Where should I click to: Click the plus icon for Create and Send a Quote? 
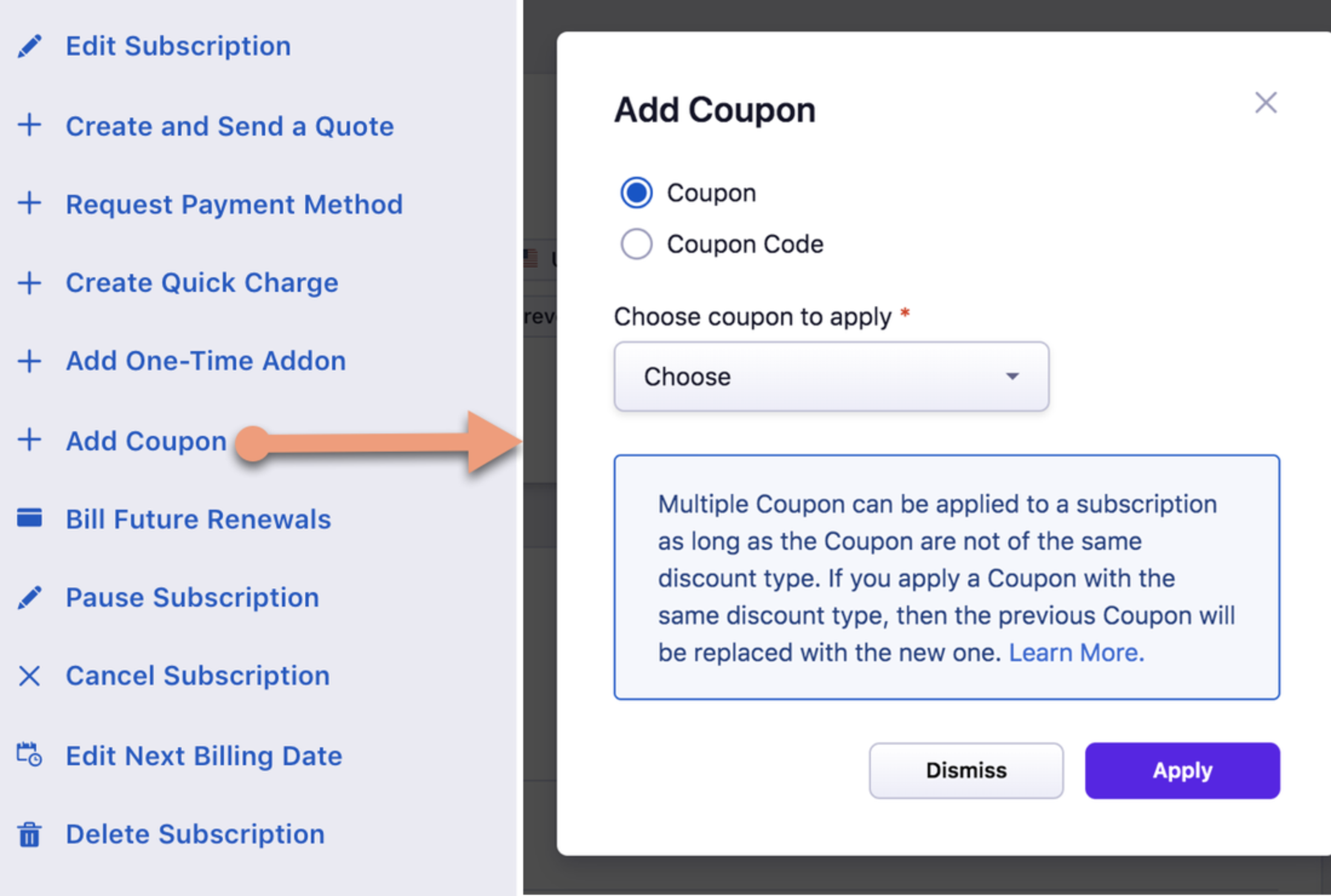30,125
